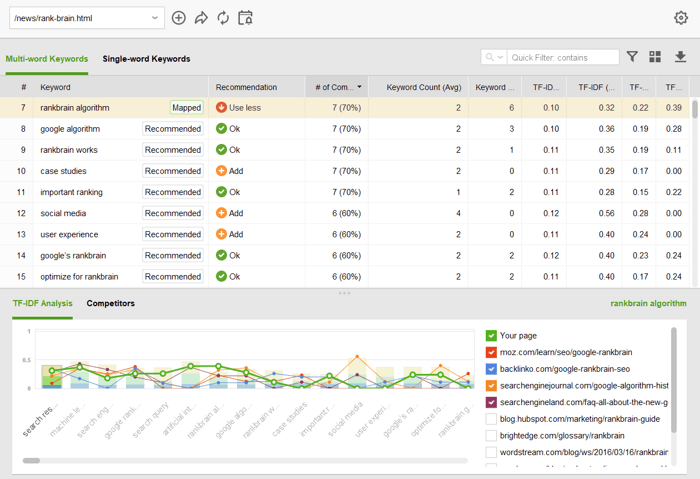
Task: Open Recommended dropdown for google algorithm row
Action: [173, 129]
